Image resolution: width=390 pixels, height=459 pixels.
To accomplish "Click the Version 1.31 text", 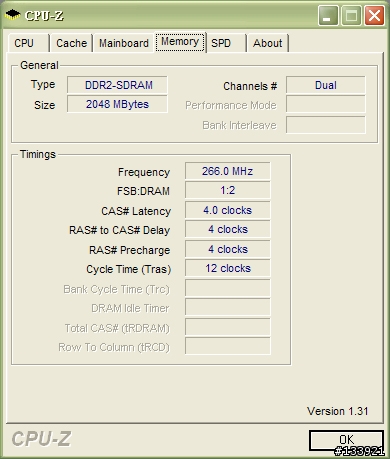I will [338, 411].
